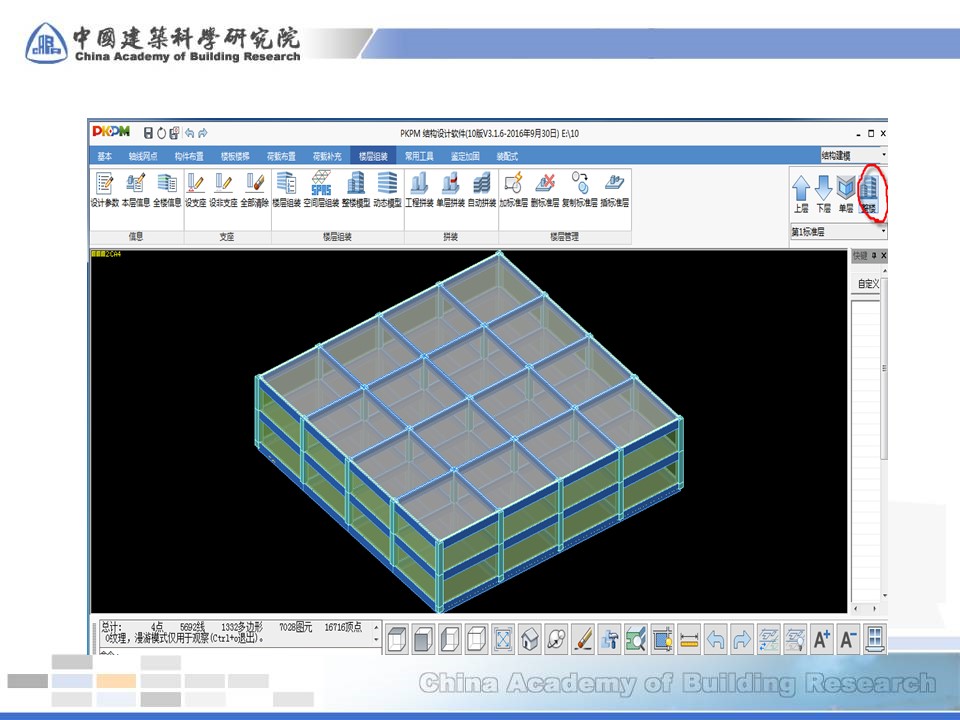
Task: Click the 整楼 view icon circled in red
Action: click(868, 193)
